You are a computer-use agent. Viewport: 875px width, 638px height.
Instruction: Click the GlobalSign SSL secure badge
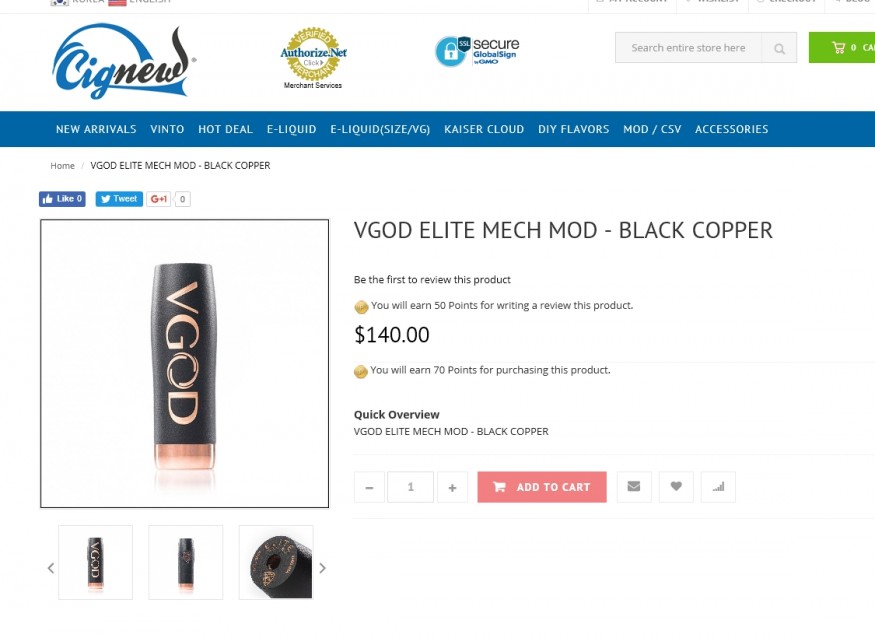coord(477,51)
